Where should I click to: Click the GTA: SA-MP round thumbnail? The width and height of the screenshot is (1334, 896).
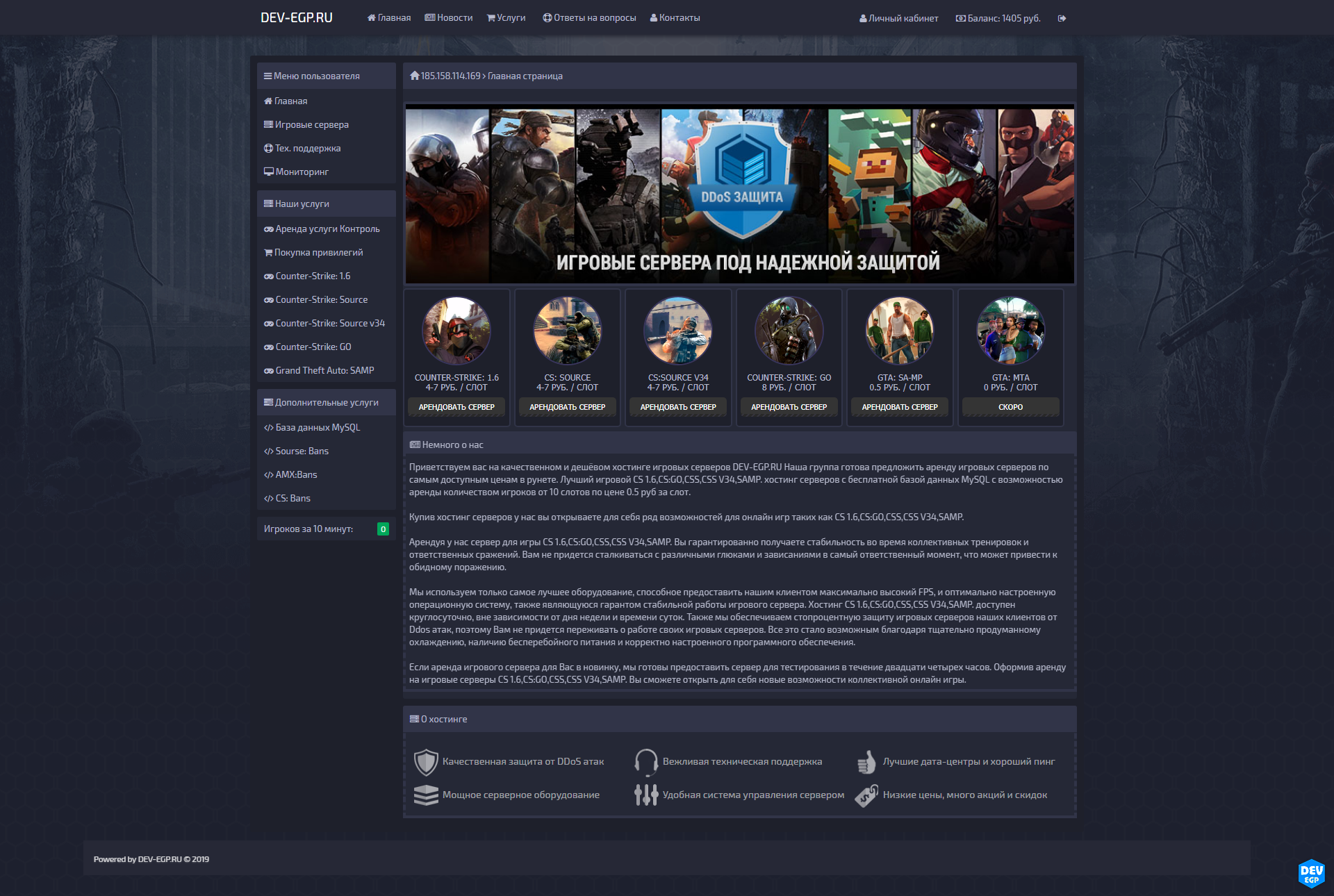point(900,331)
